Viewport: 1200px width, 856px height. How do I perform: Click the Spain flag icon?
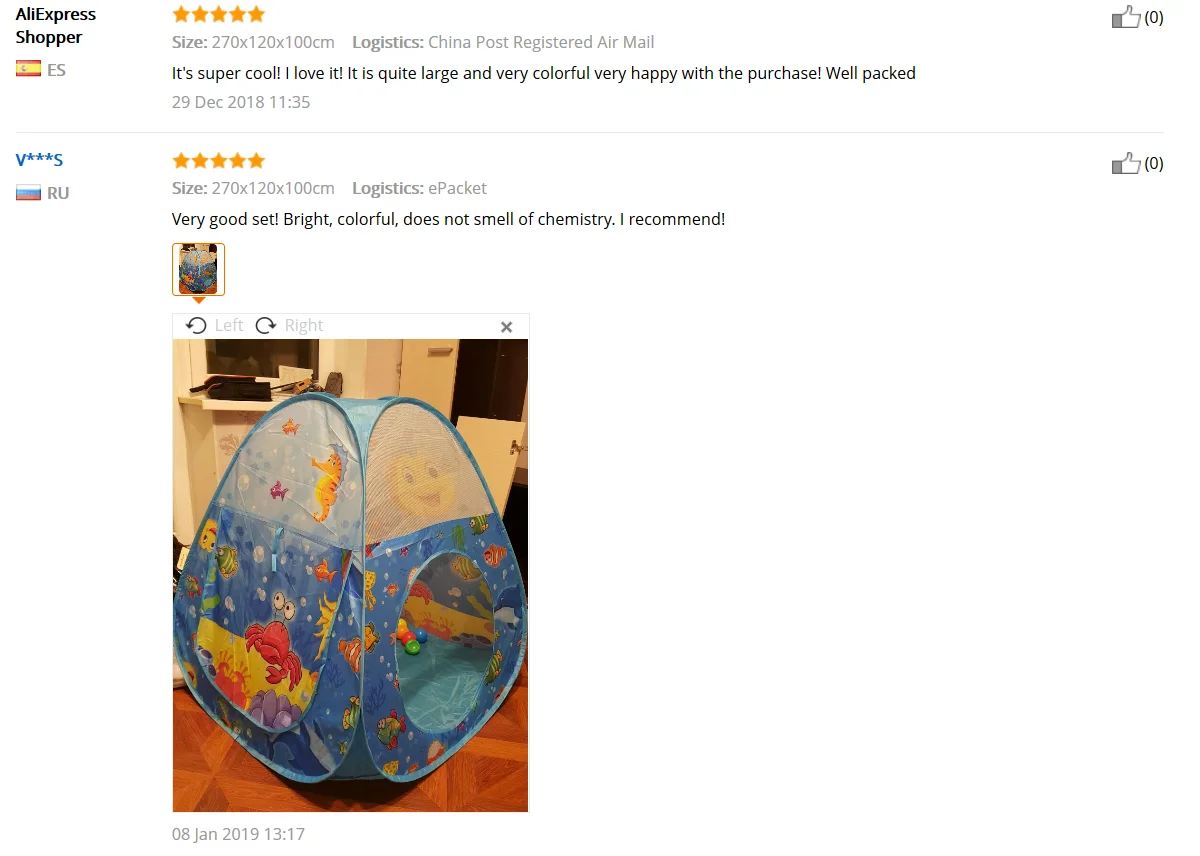pos(28,69)
